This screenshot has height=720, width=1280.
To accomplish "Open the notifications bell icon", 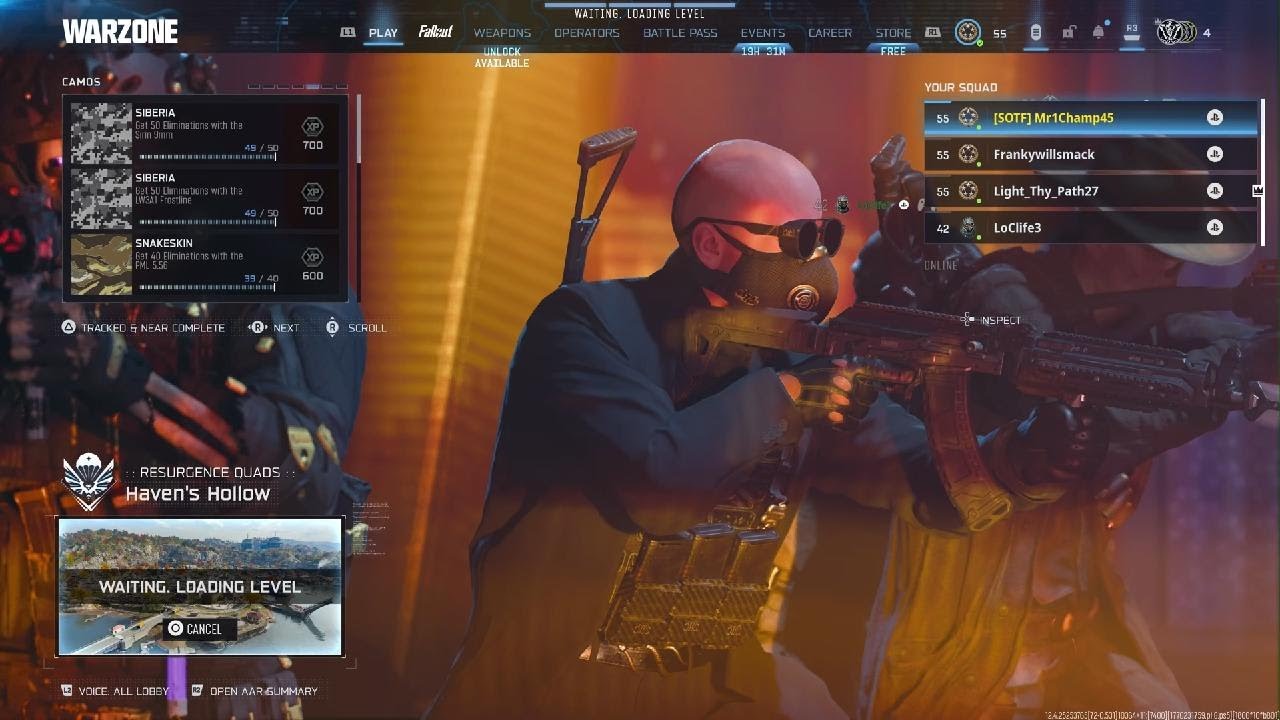I will pyautogui.click(x=1098, y=33).
